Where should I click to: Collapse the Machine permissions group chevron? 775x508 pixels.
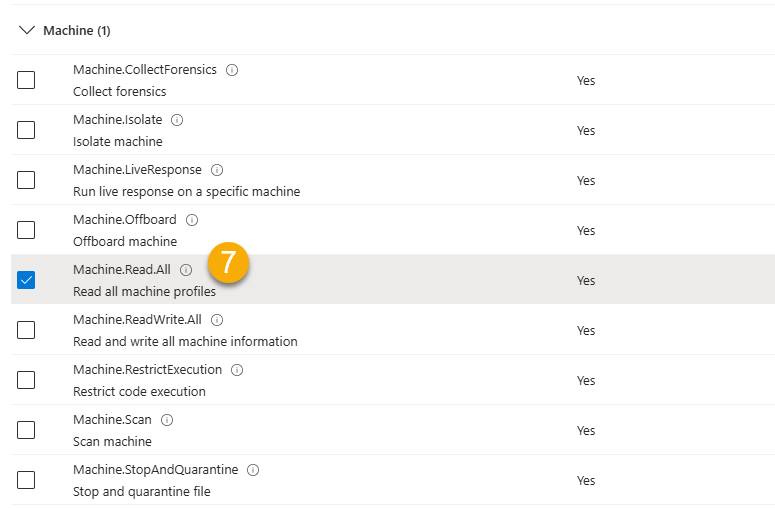pos(26,31)
